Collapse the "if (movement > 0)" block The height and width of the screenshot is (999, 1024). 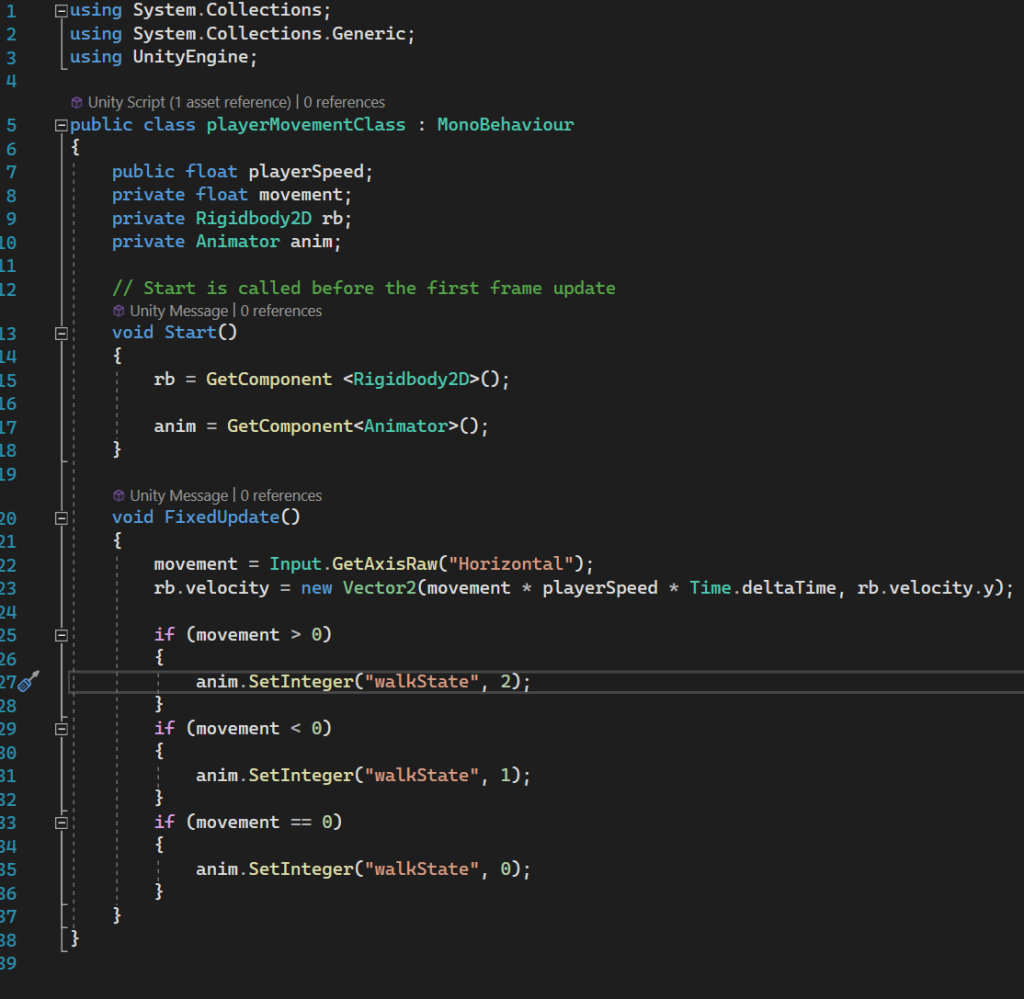click(x=61, y=635)
